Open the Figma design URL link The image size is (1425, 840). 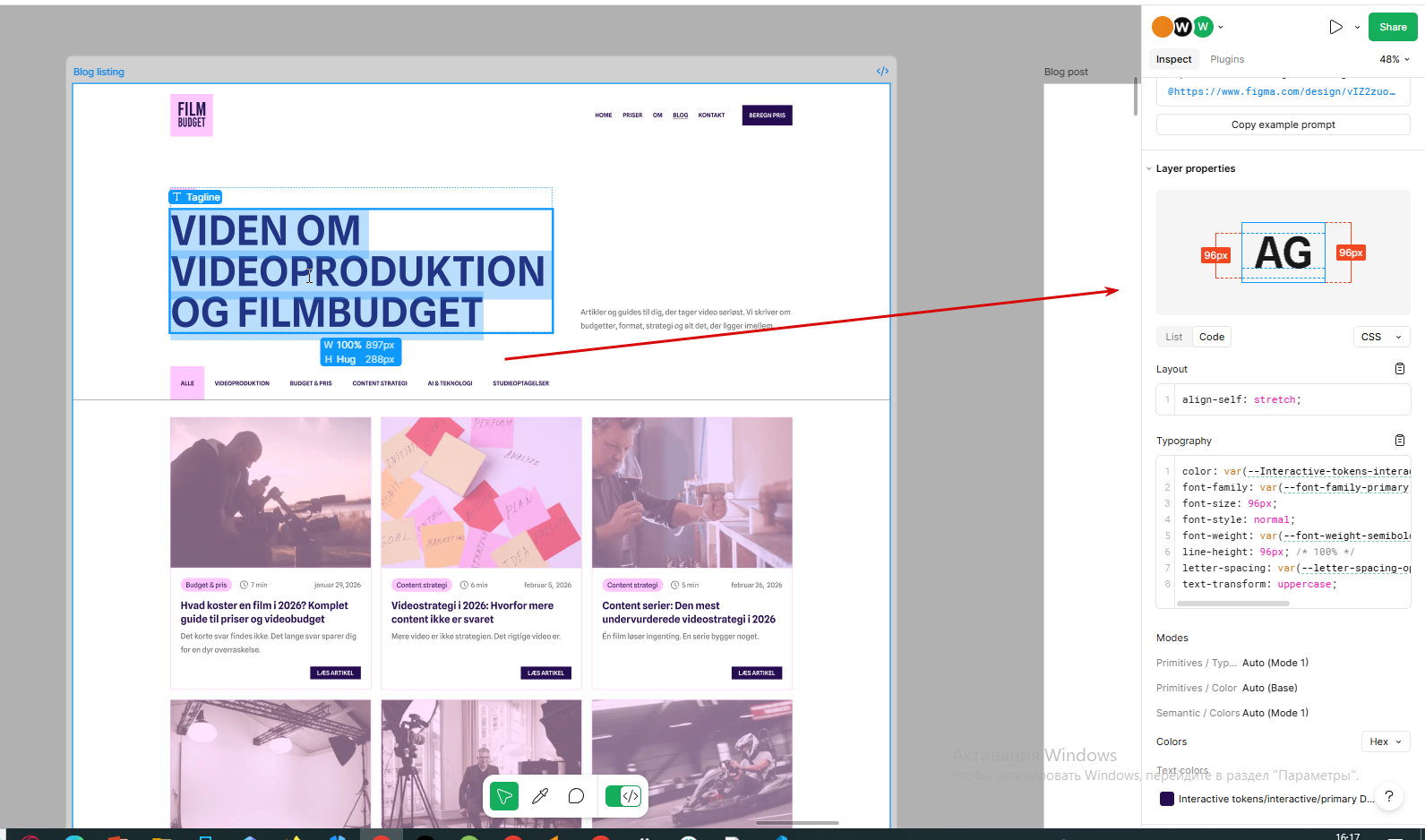pos(1281,91)
